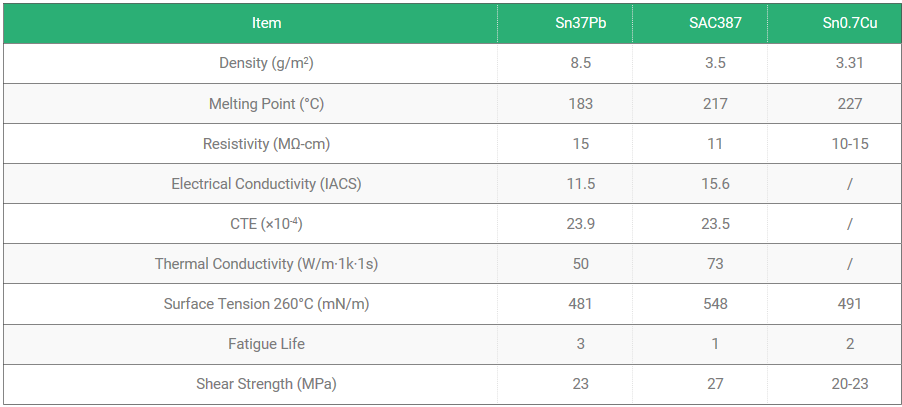Select the Sn37Pb column header
The image size is (902, 407).
[x=580, y=24]
